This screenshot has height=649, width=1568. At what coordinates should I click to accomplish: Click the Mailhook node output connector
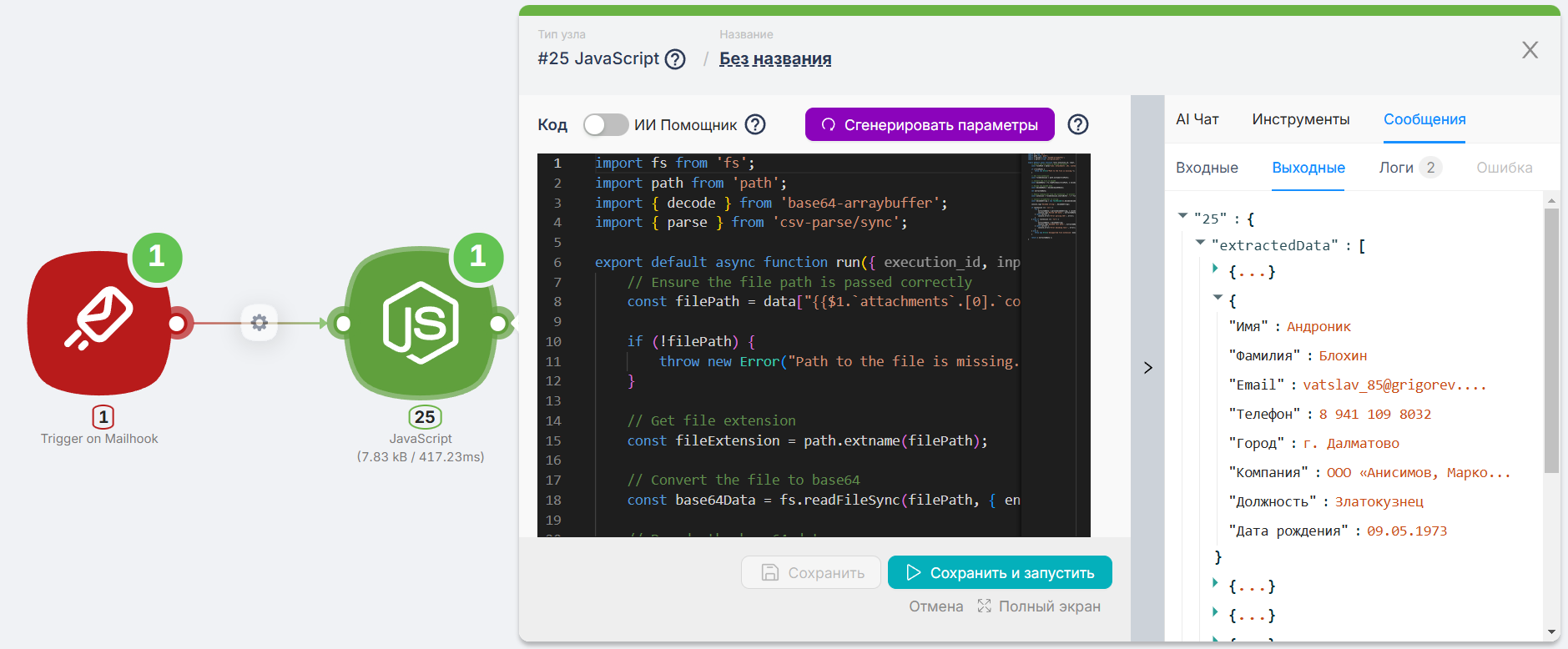(x=177, y=323)
